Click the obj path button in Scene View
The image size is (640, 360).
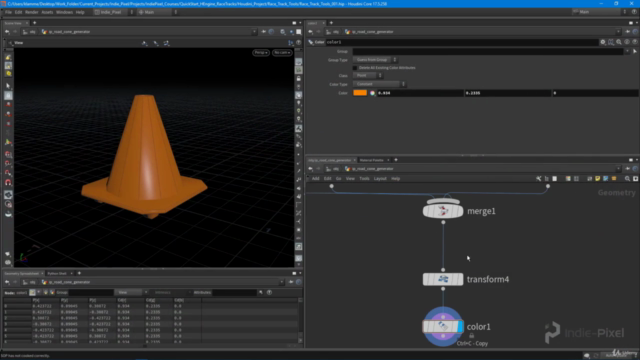tap(29, 32)
